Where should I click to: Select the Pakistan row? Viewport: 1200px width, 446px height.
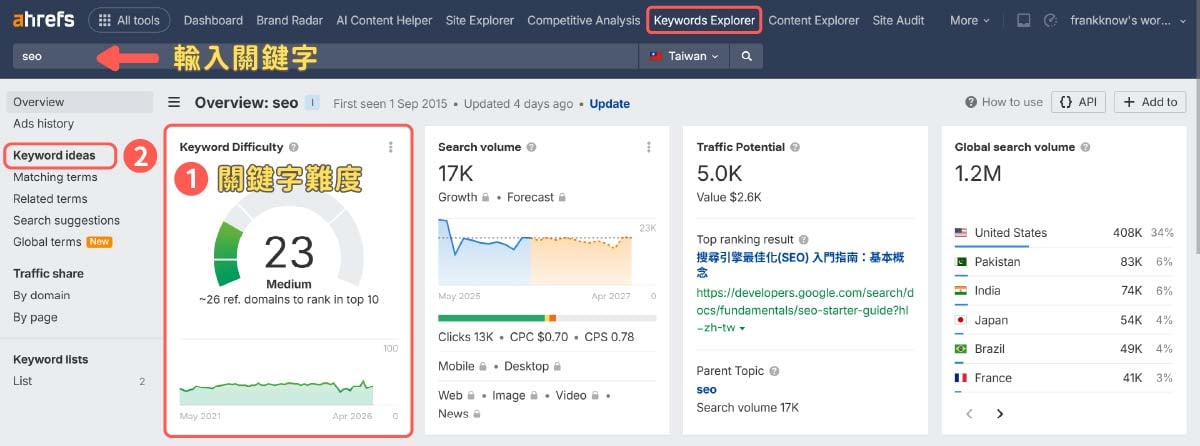pos(1065,262)
